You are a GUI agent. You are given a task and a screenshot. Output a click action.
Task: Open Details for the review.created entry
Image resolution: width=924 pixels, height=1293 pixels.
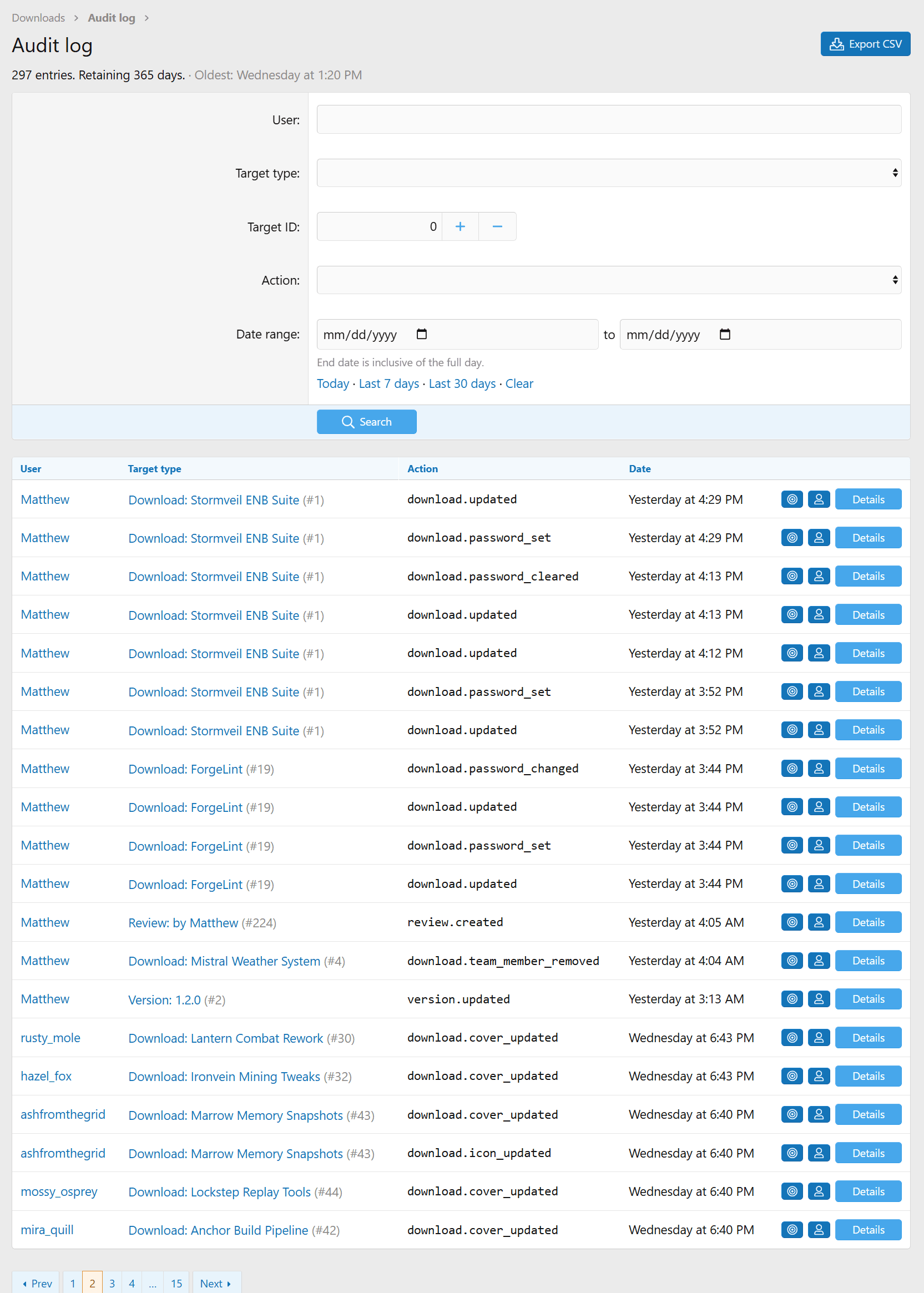pyautogui.click(x=868, y=922)
